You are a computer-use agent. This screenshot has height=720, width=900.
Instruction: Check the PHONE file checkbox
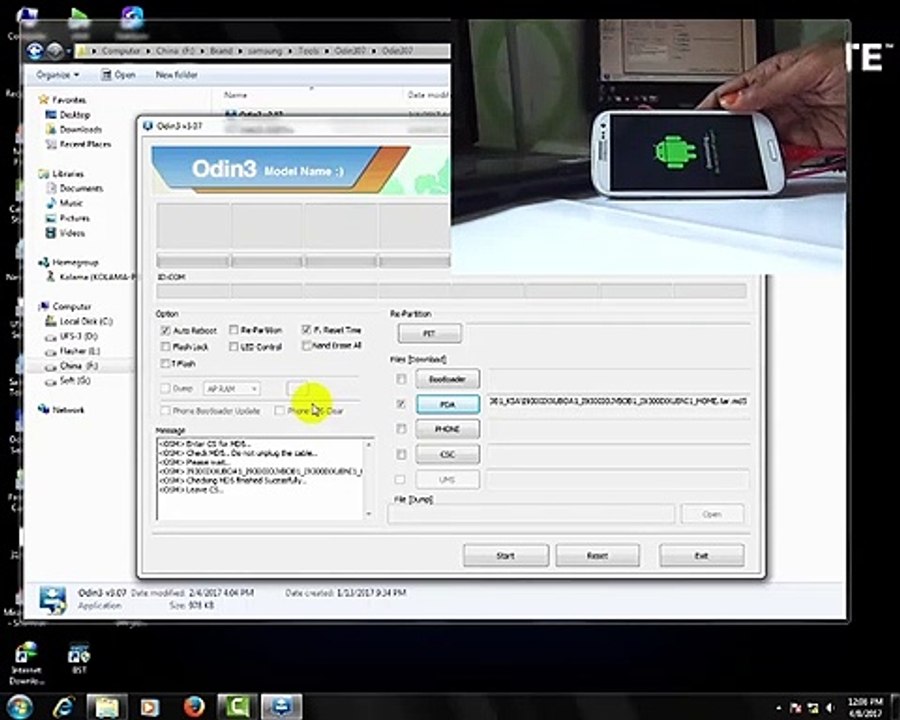coord(401,429)
